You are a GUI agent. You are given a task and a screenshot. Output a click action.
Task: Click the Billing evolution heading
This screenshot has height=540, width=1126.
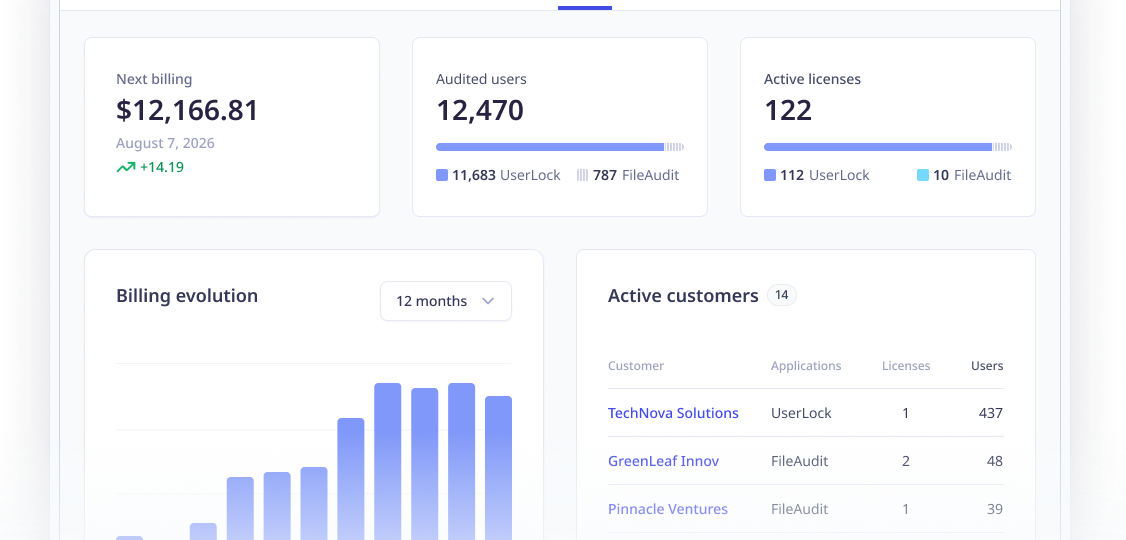[x=187, y=296]
